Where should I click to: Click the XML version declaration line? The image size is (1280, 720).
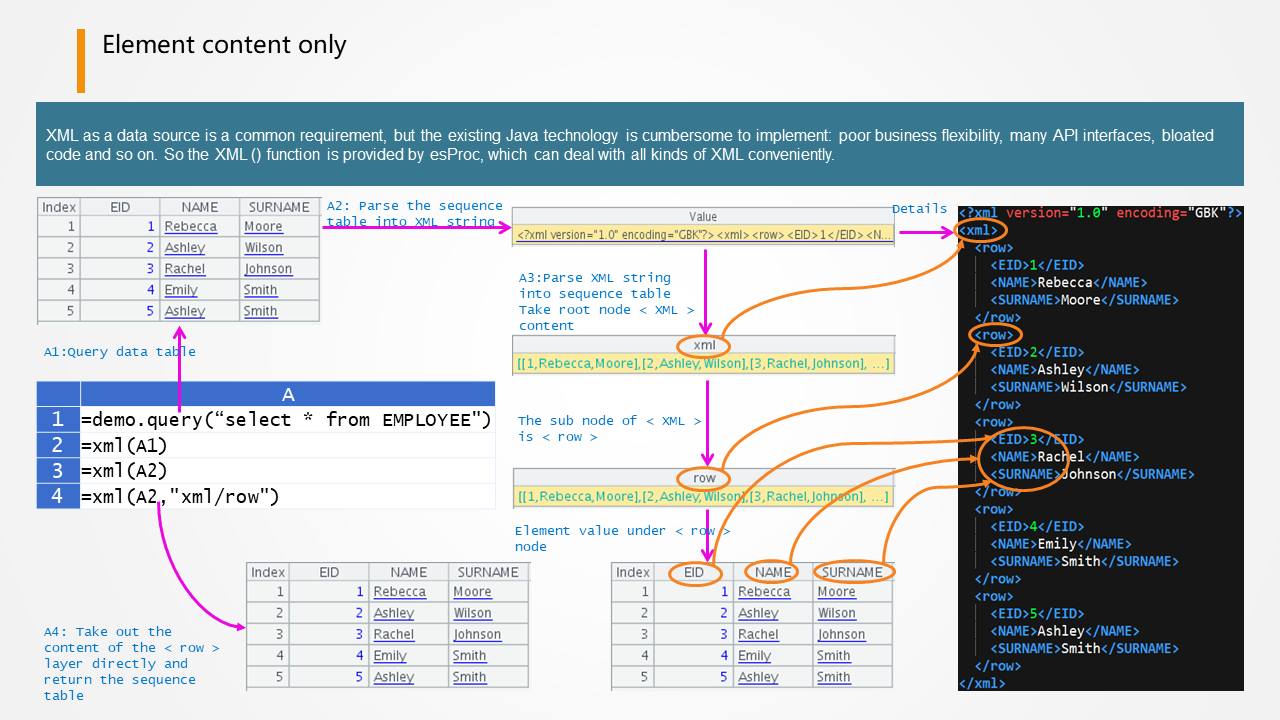[x=1100, y=213]
